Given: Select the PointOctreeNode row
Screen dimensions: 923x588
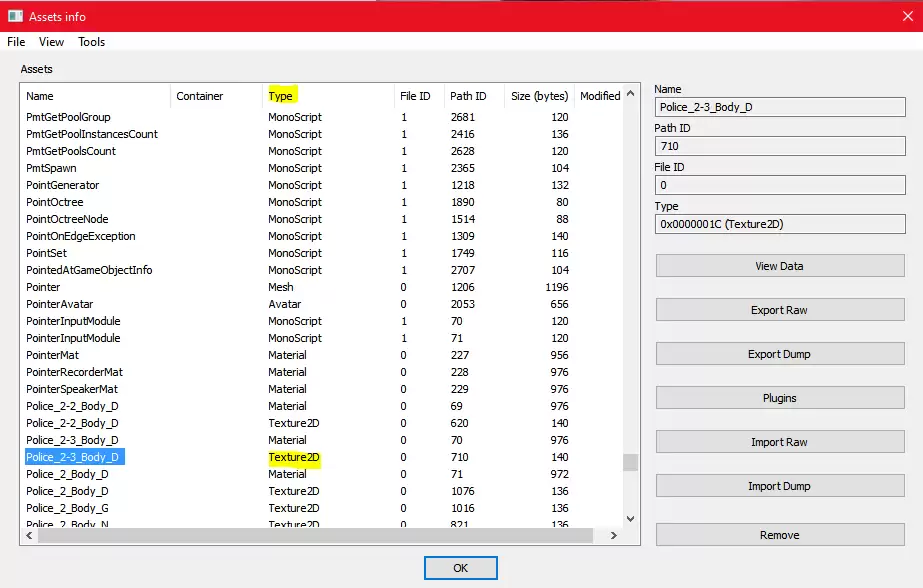Looking at the screenshot, I should click(321, 219).
